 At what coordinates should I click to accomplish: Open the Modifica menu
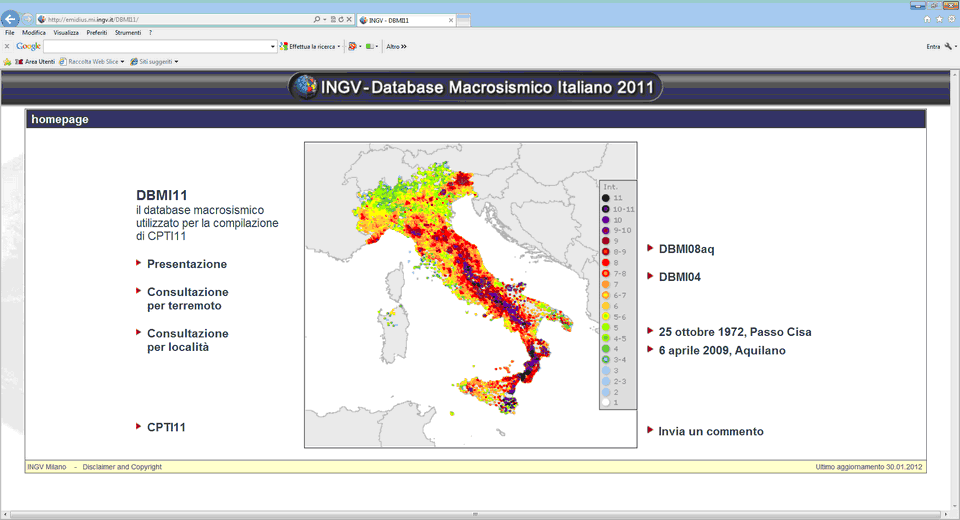tap(34, 33)
